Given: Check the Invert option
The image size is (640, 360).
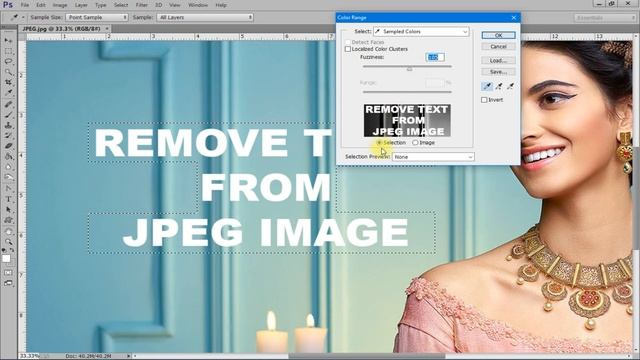Looking at the screenshot, I should 484,100.
